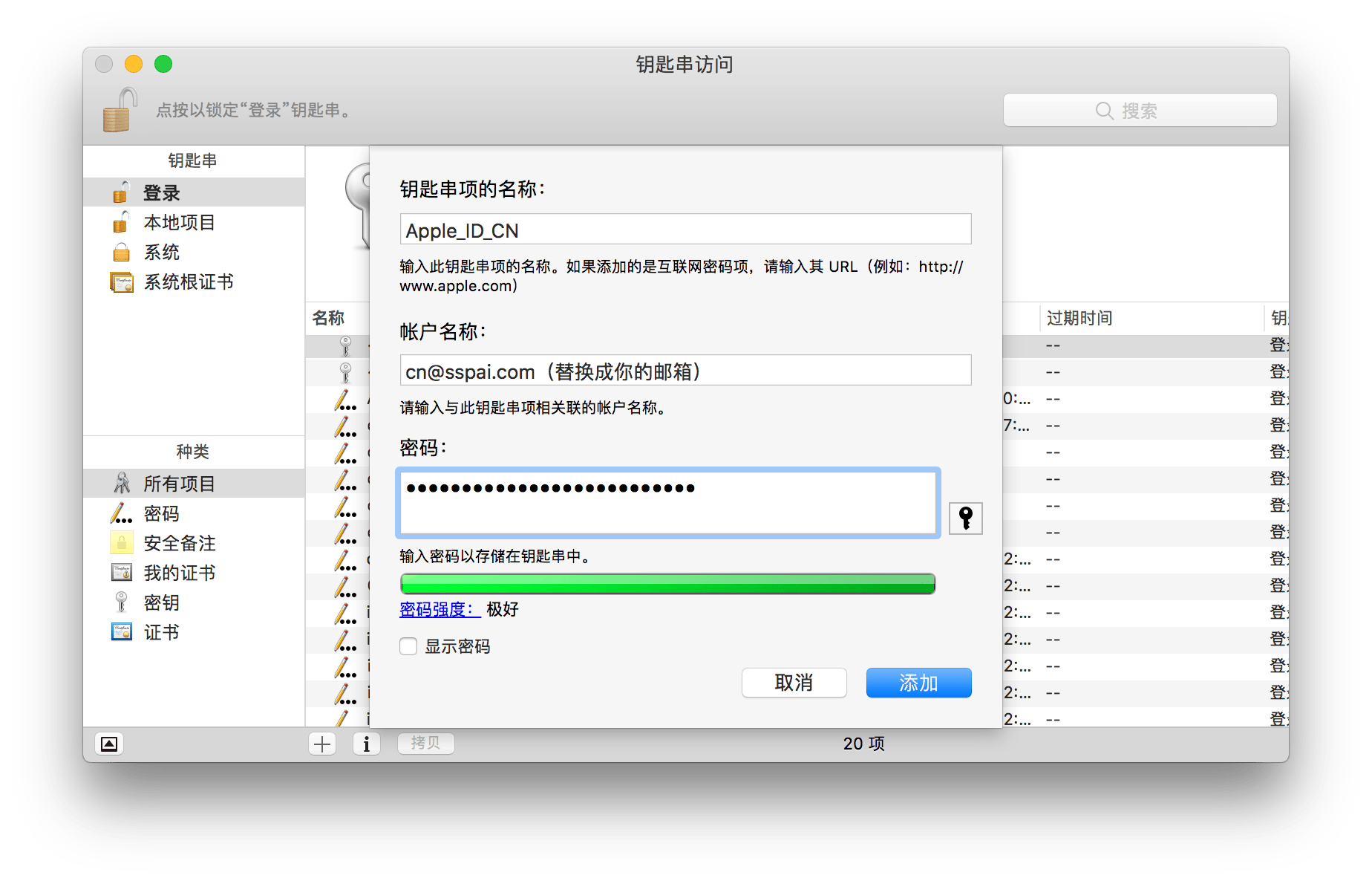
Task: Click the plus icon to add item
Action: tap(322, 744)
